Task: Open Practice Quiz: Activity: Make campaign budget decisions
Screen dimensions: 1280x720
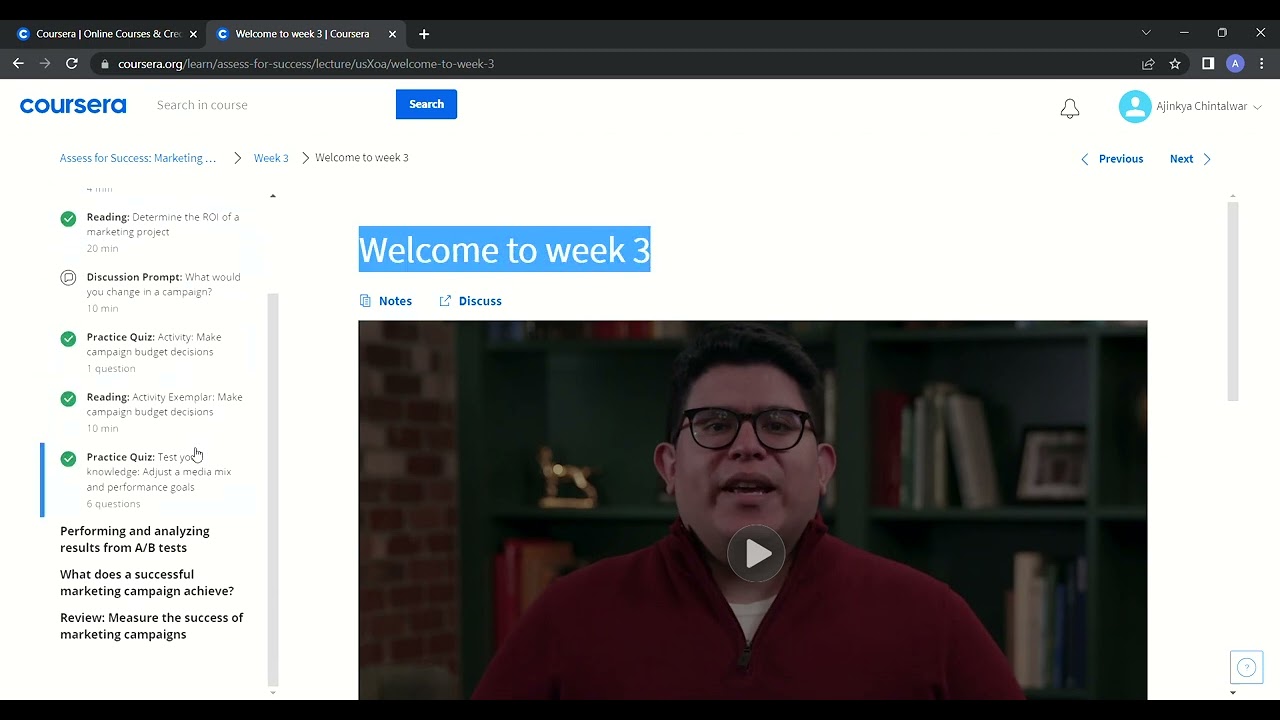Action: 153,352
